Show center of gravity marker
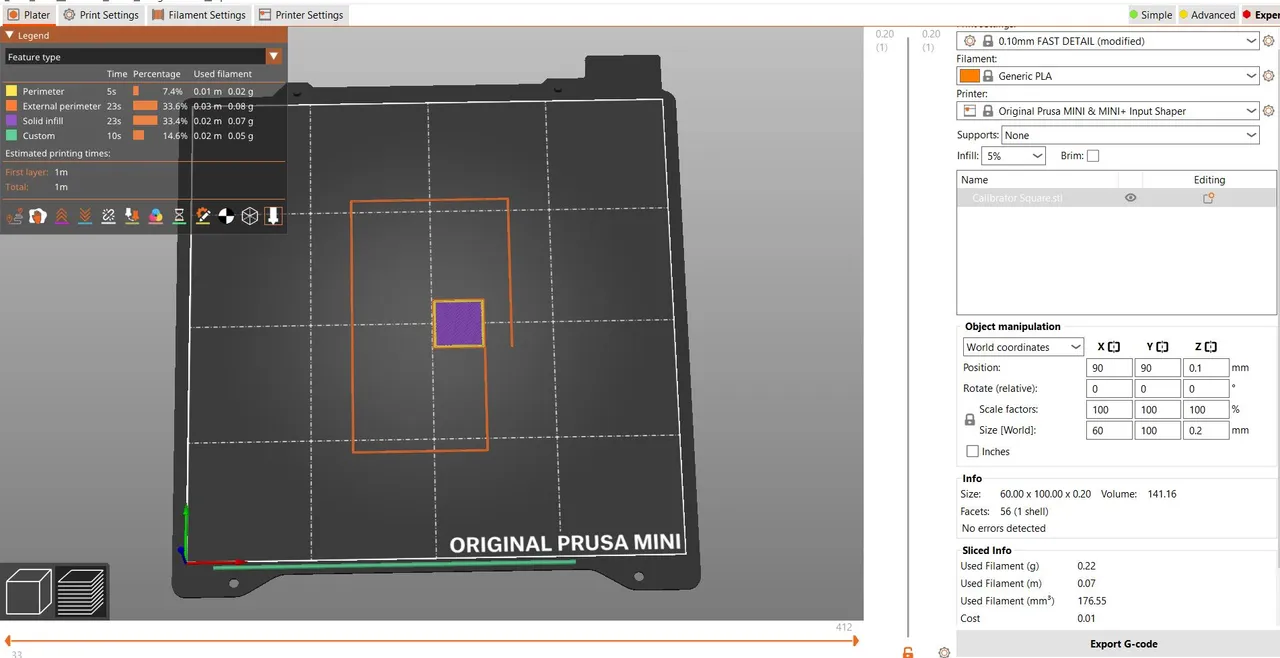Image resolution: width=1280 pixels, height=658 pixels. tap(226, 215)
